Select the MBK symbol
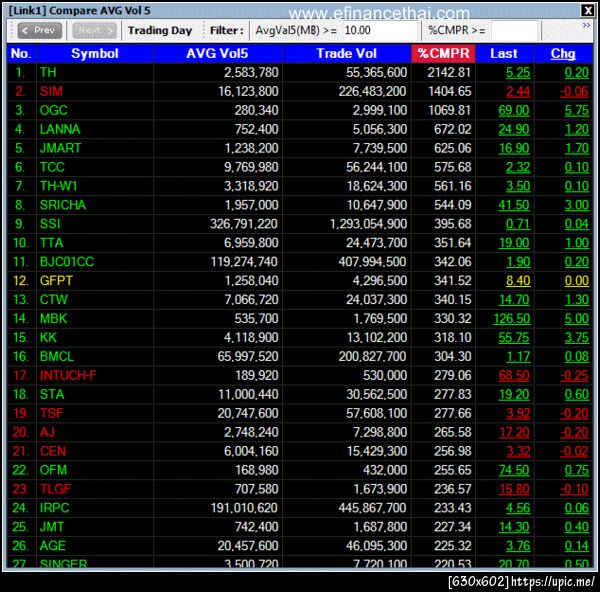This screenshot has width=600, height=592. click(x=54, y=319)
